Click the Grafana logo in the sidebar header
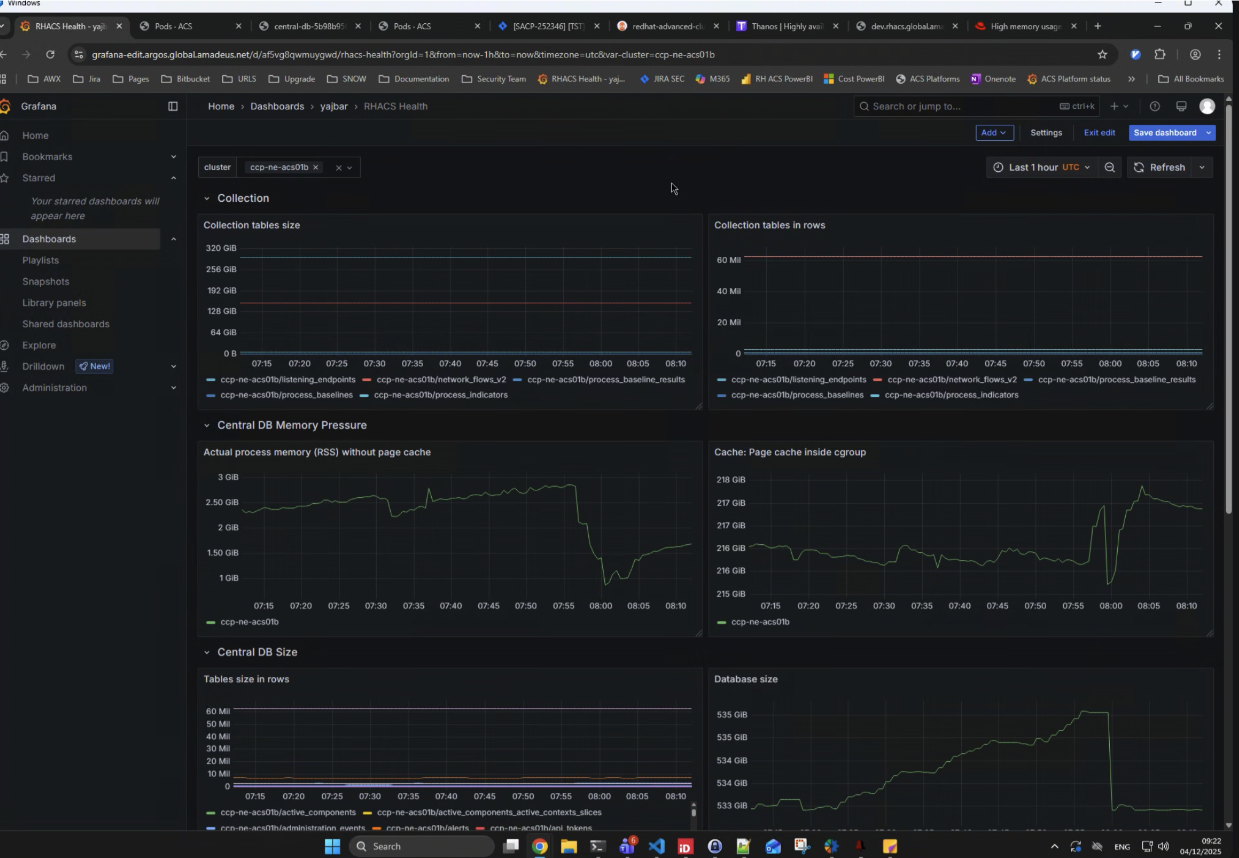This screenshot has width=1239, height=858. [x=5, y=106]
